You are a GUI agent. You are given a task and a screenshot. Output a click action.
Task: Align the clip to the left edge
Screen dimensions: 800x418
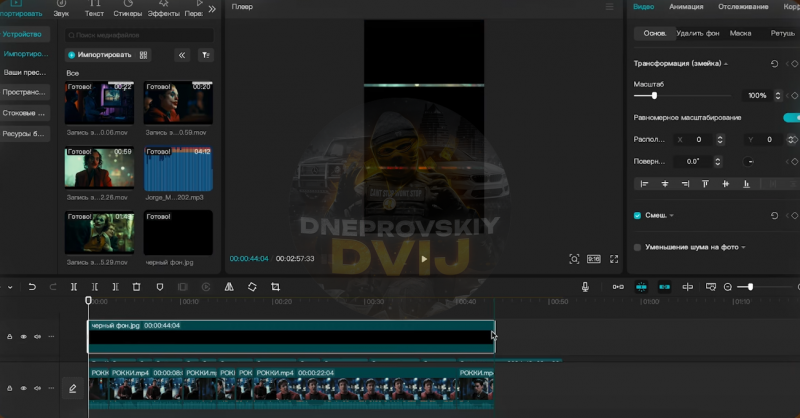[x=644, y=184]
